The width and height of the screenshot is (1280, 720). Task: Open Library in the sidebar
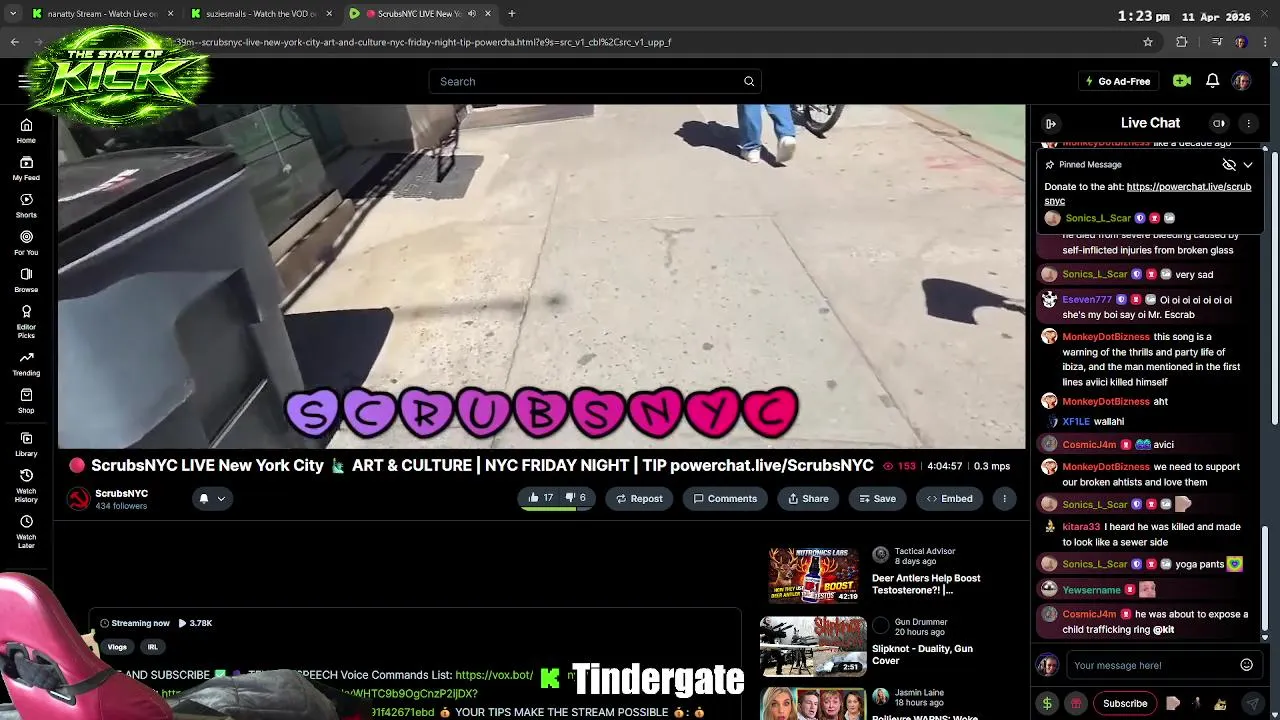tap(26, 445)
